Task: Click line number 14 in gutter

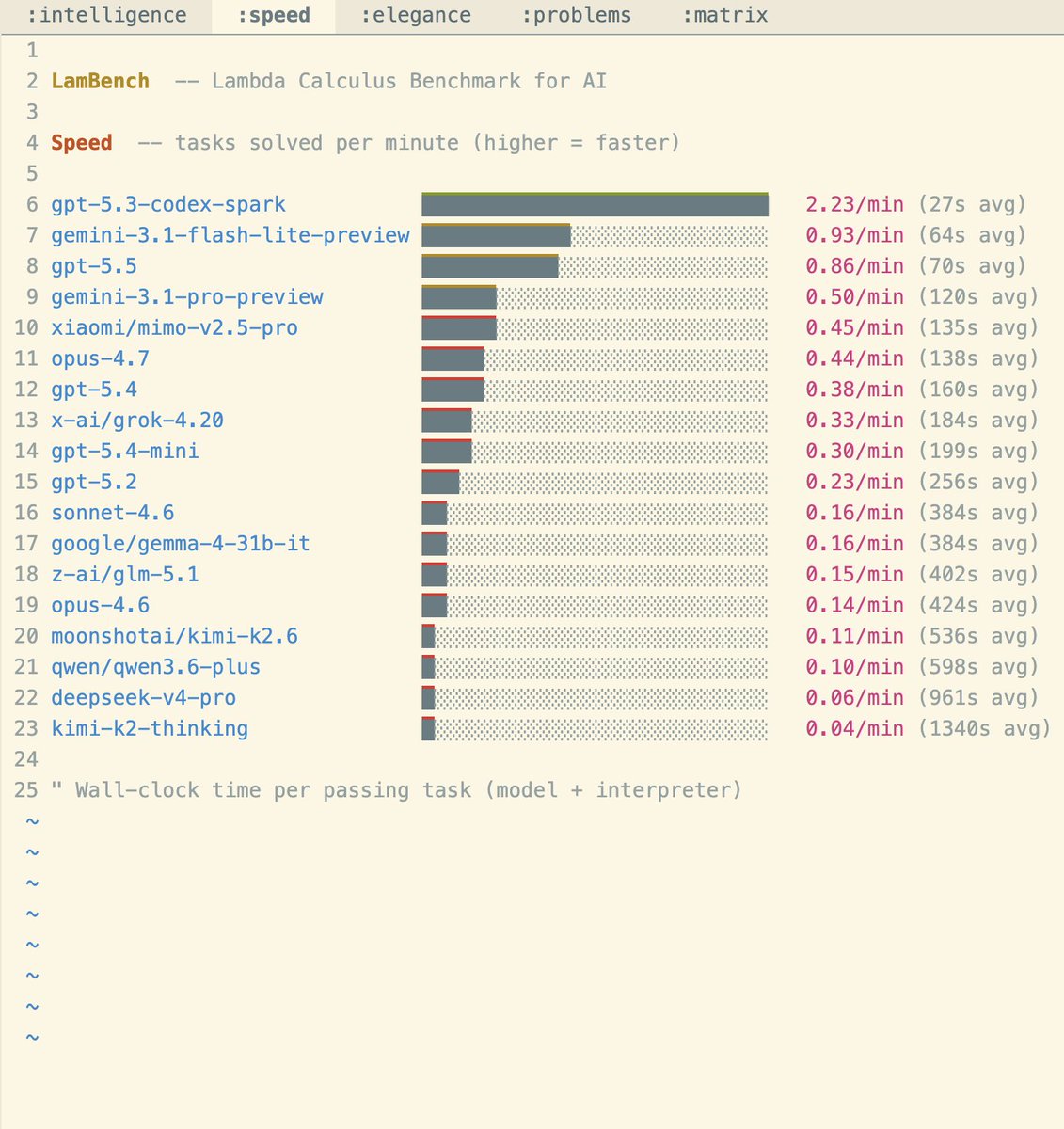Action: tap(26, 452)
